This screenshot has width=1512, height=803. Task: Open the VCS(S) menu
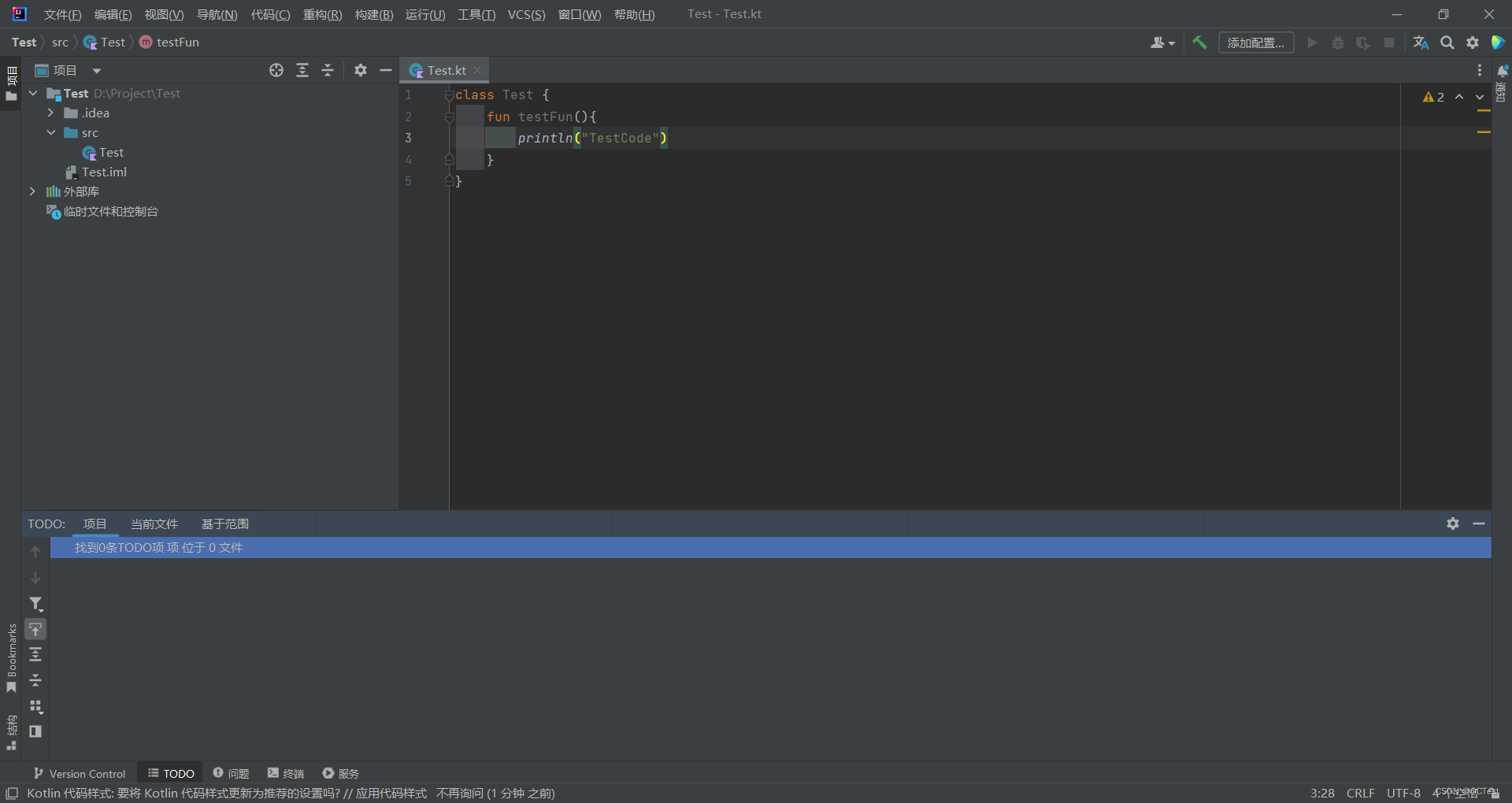pyautogui.click(x=527, y=14)
